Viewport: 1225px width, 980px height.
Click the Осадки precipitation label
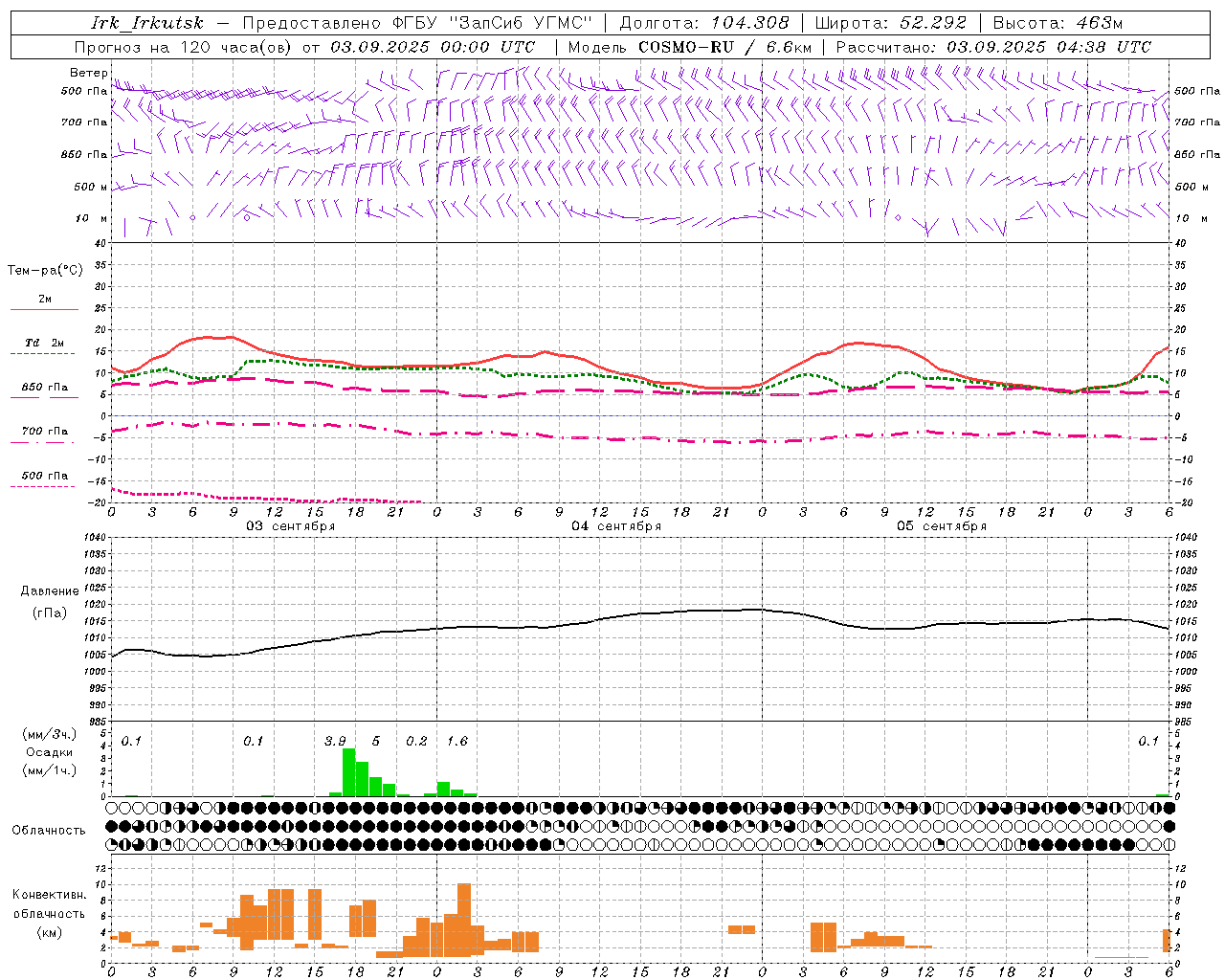click(x=50, y=752)
